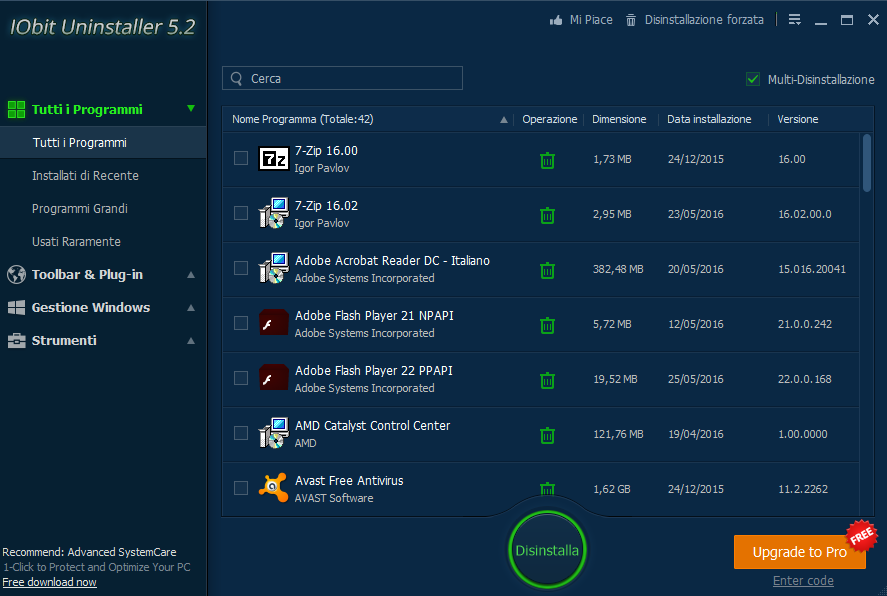
Task: Maximize the IObit Uninstaller window
Action: click(847, 20)
